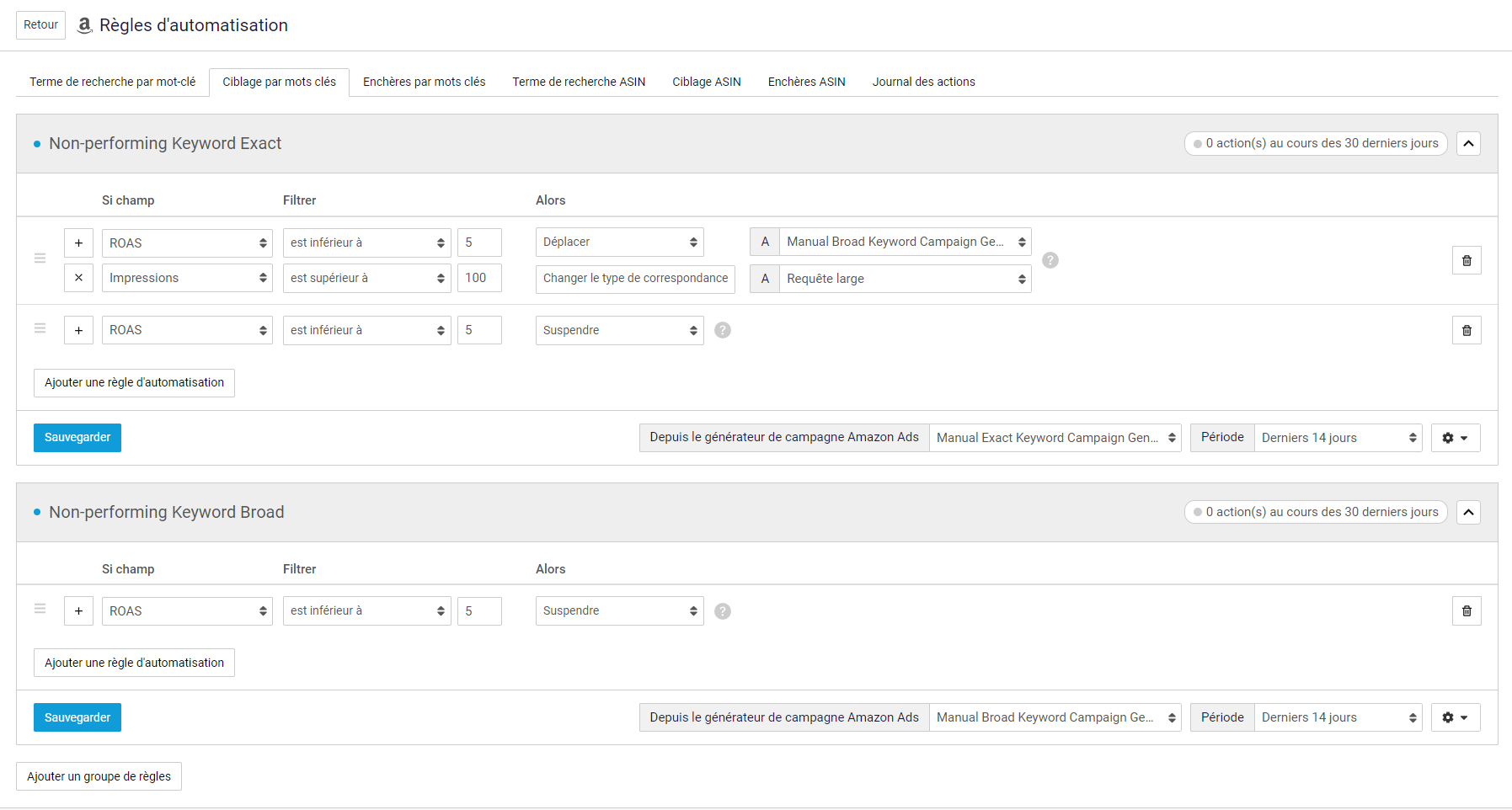Edit value field of second Exact ROAS rule

479,330
